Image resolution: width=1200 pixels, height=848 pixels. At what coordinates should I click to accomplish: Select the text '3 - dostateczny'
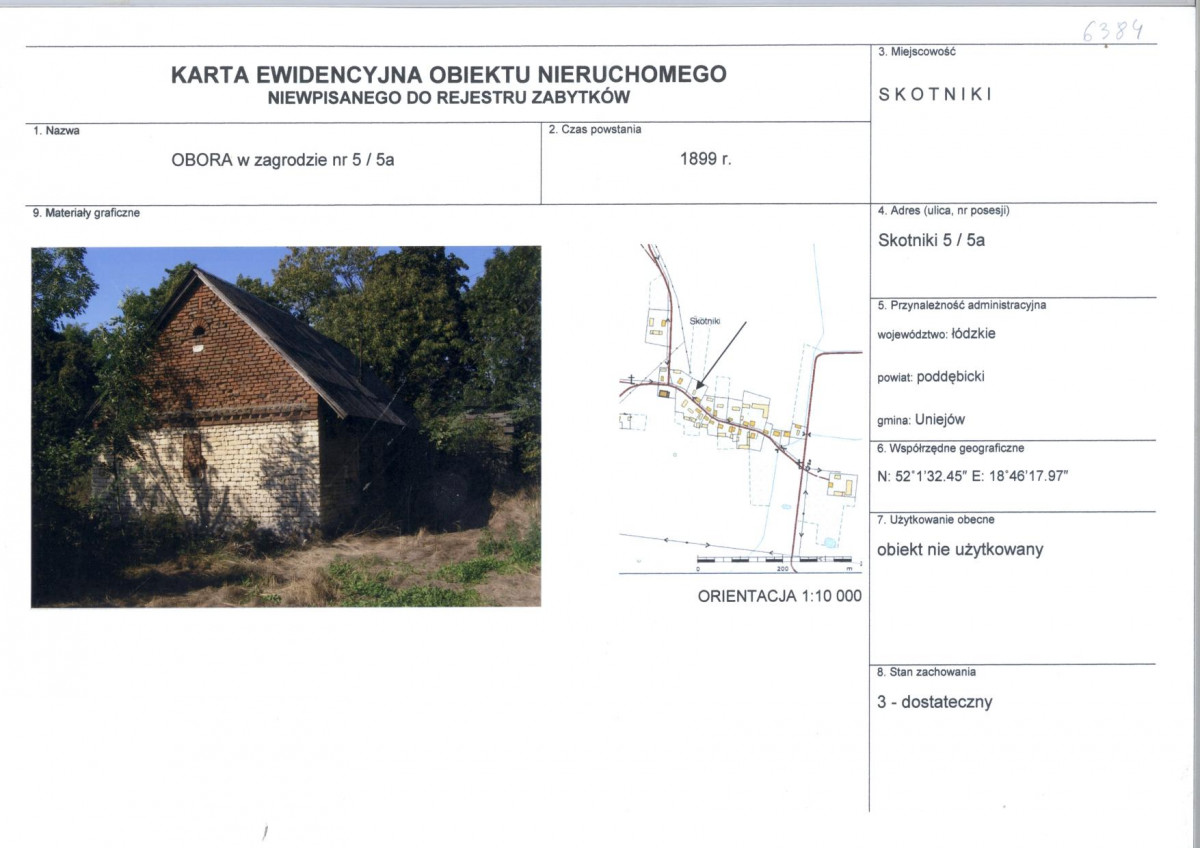pos(935,702)
